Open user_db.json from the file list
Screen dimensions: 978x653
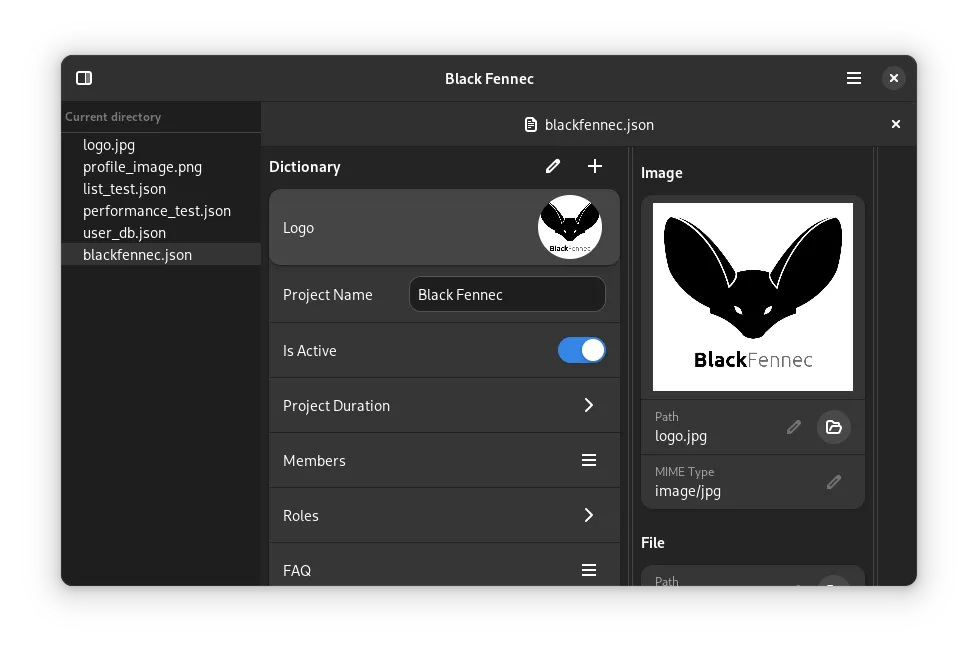(124, 233)
